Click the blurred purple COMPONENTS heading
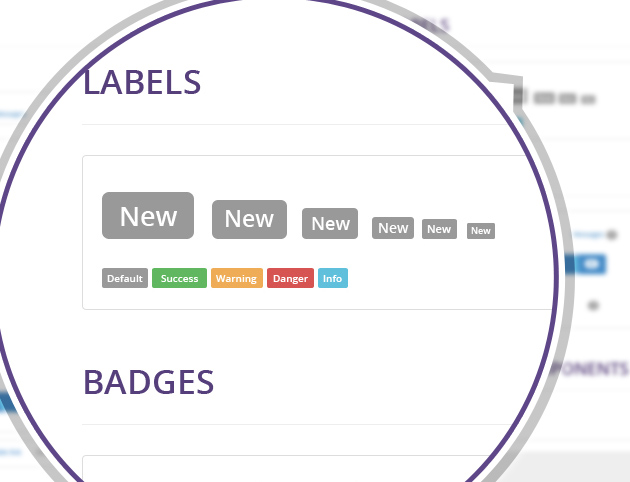630x482 pixels. [x=590, y=369]
